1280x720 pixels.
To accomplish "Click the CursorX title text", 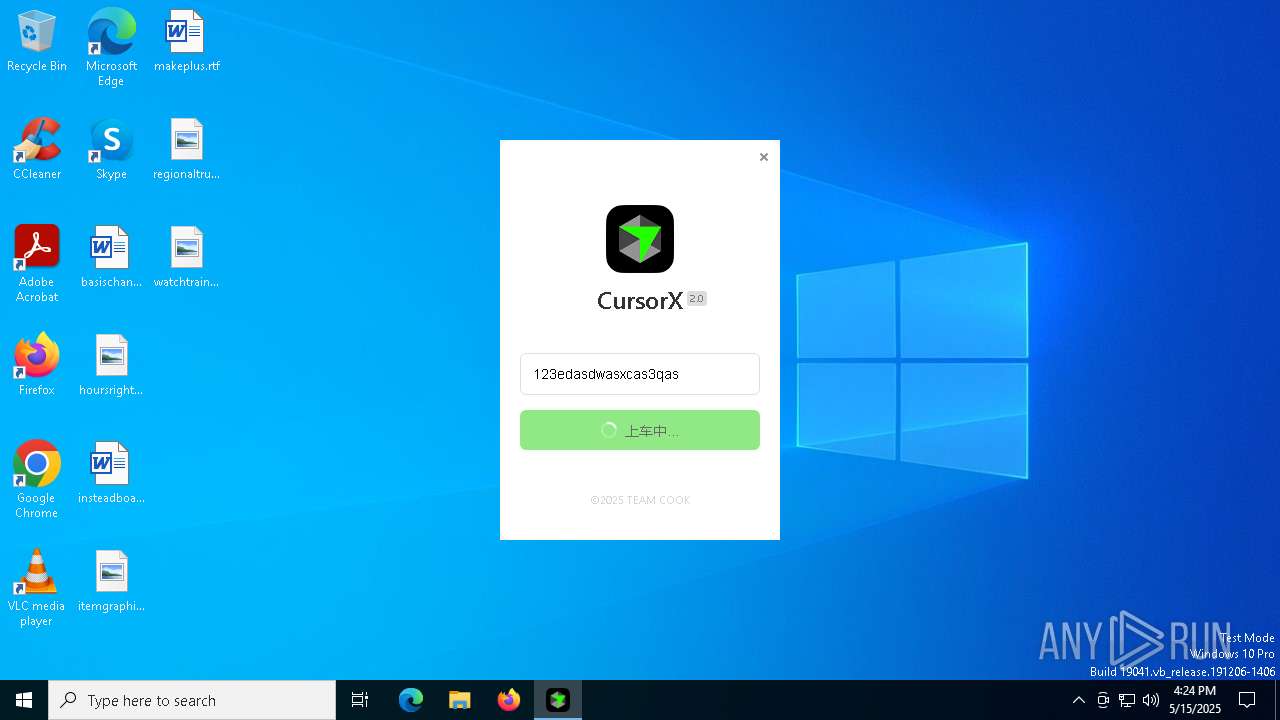I will (x=640, y=300).
